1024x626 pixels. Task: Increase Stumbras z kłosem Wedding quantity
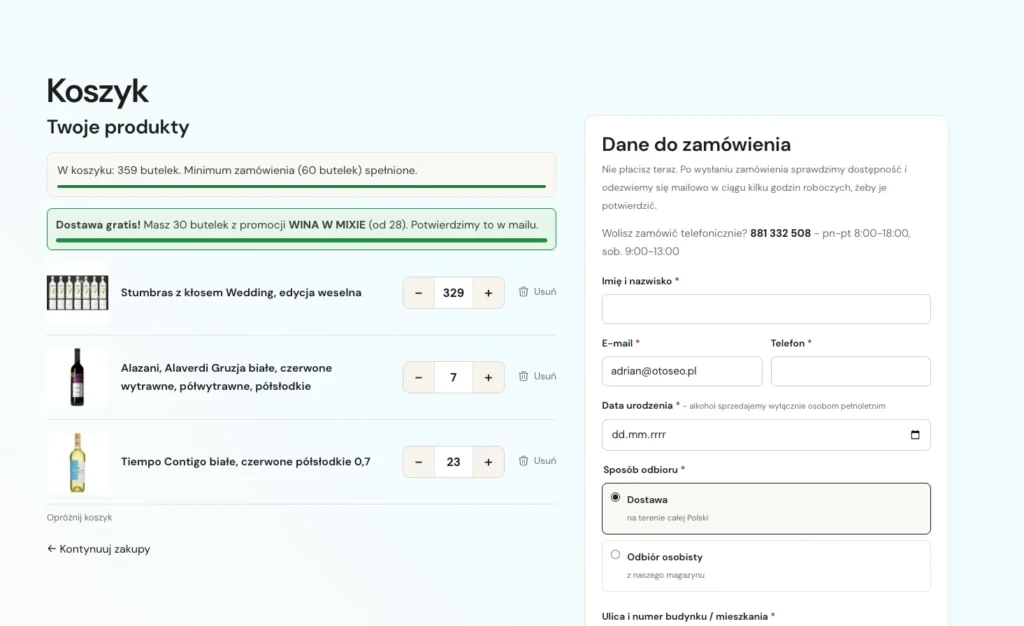click(x=488, y=293)
